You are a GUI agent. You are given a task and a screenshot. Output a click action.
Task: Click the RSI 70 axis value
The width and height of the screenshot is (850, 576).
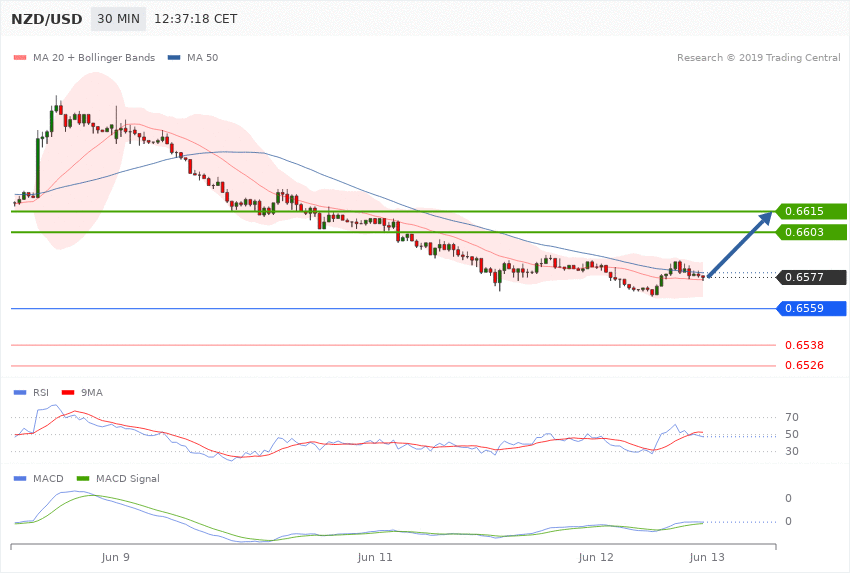click(x=792, y=417)
